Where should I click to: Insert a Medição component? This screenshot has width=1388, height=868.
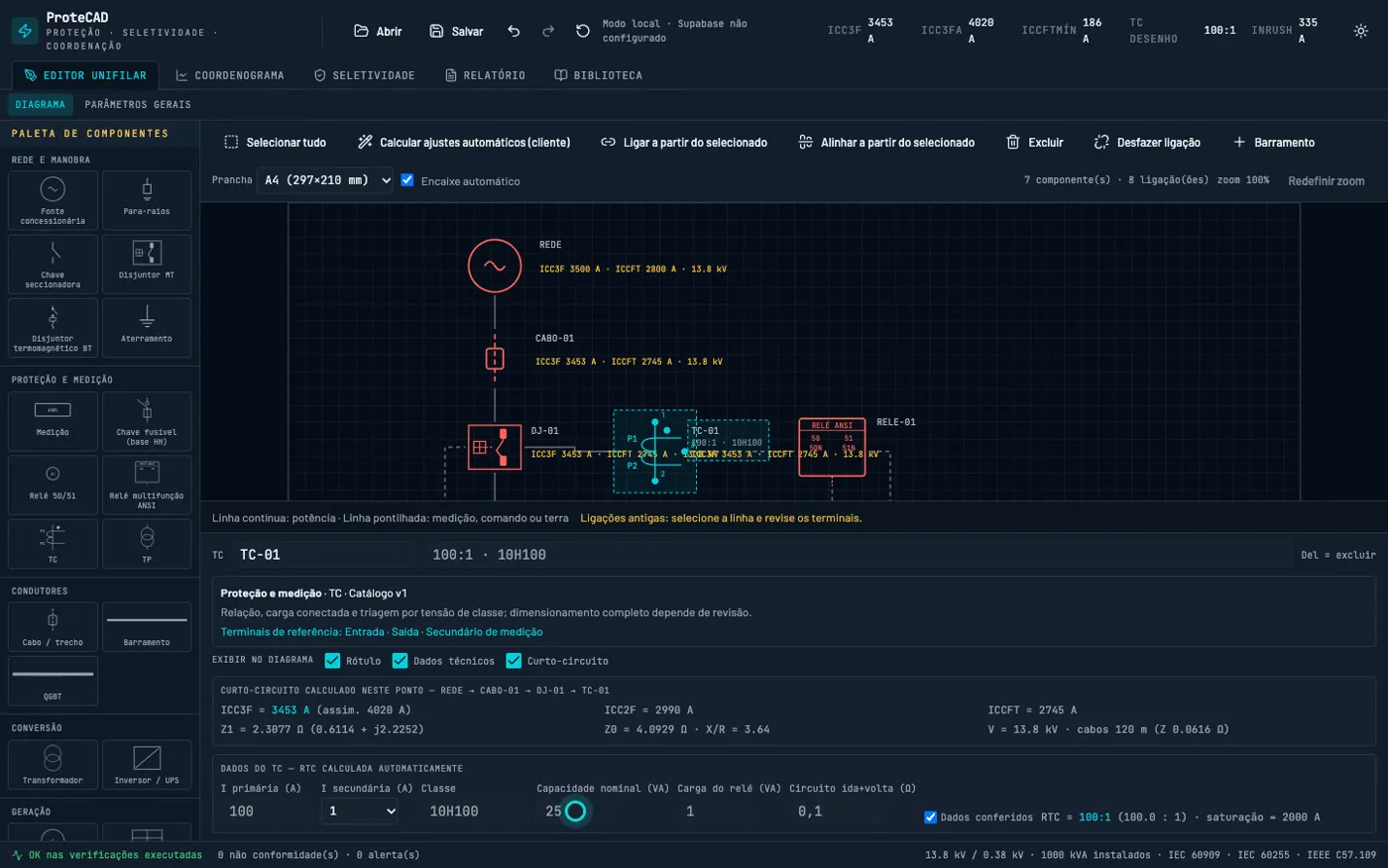53,421
